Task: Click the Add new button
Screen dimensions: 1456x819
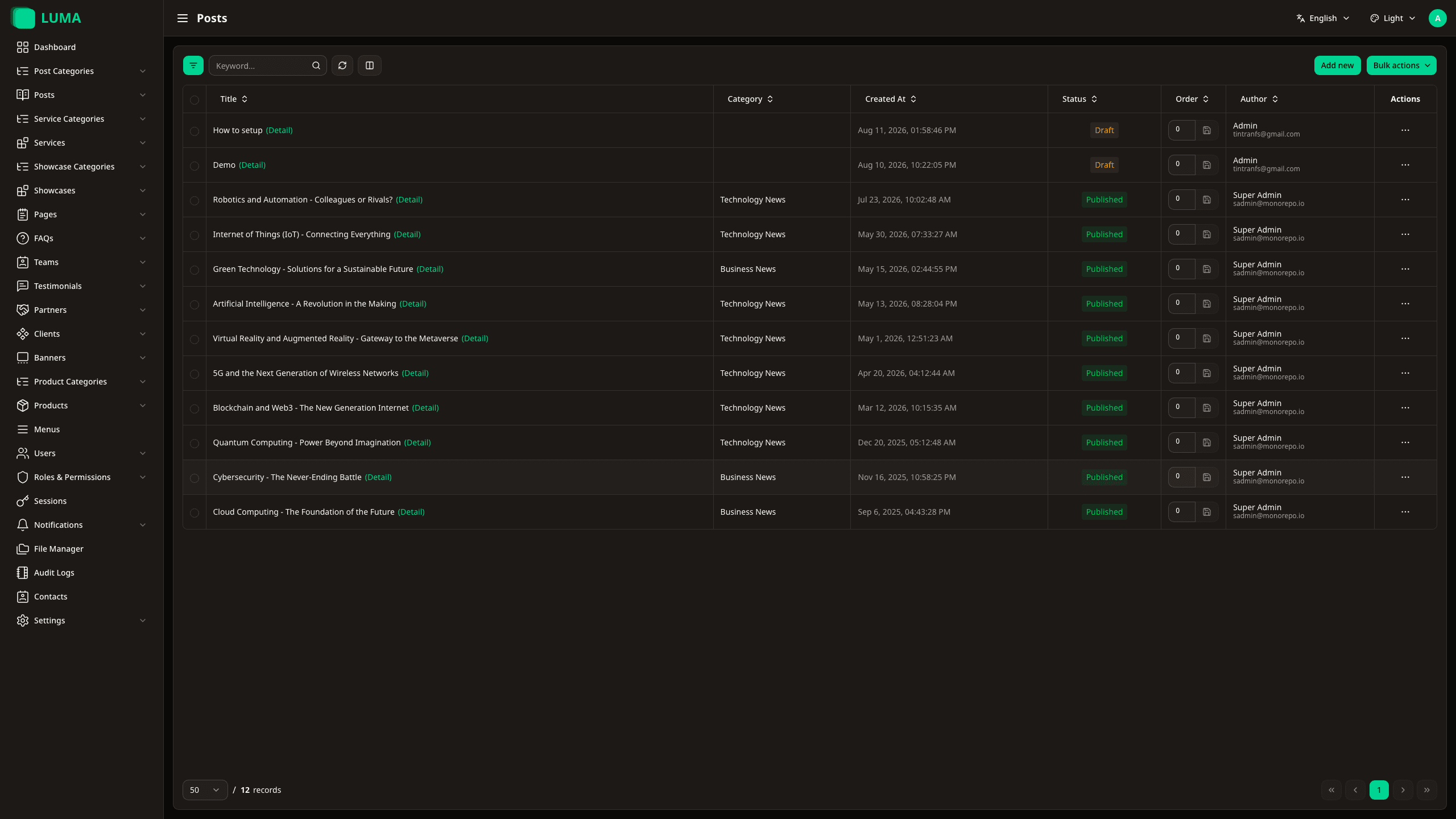Action: [1337, 65]
